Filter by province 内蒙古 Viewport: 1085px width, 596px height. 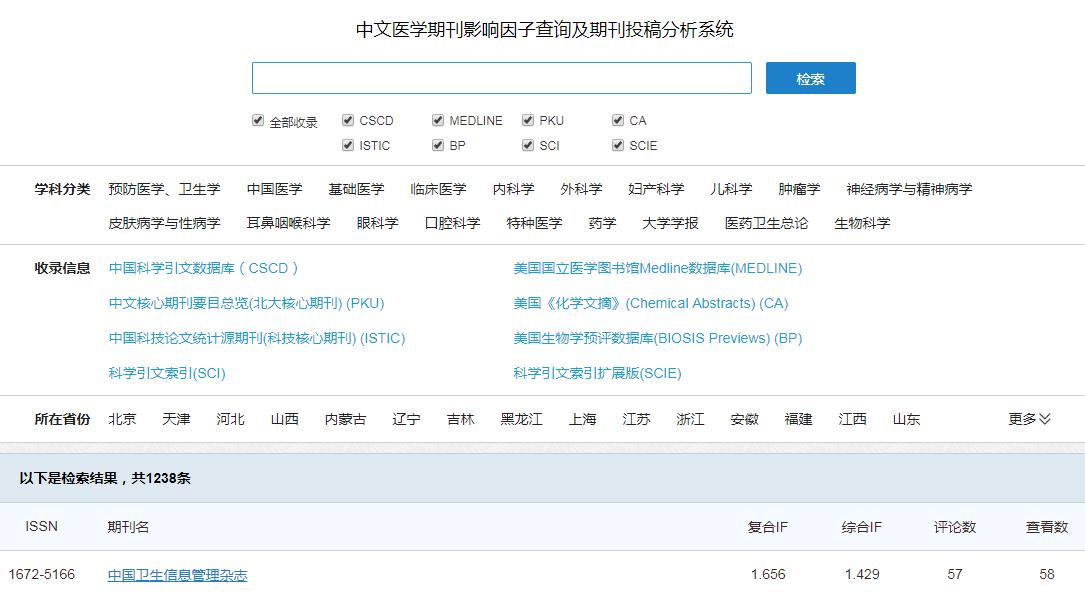[x=345, y=419]
